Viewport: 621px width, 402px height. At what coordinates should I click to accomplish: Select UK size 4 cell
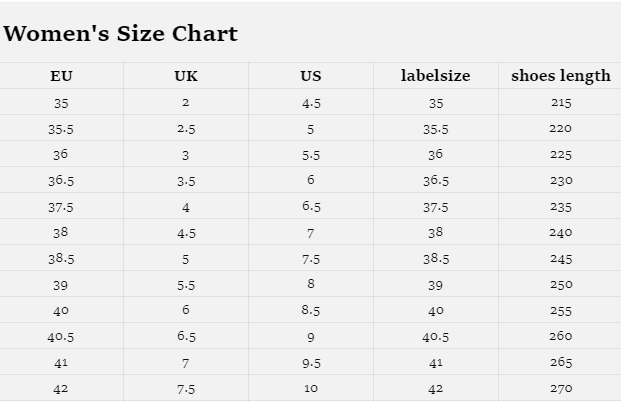(186, 207)
